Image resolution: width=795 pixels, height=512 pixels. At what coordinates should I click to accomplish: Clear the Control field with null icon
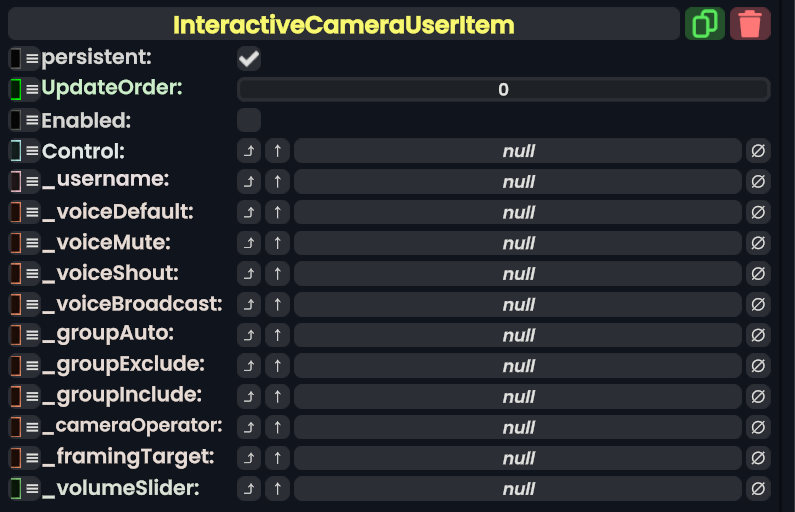[758, 151]
